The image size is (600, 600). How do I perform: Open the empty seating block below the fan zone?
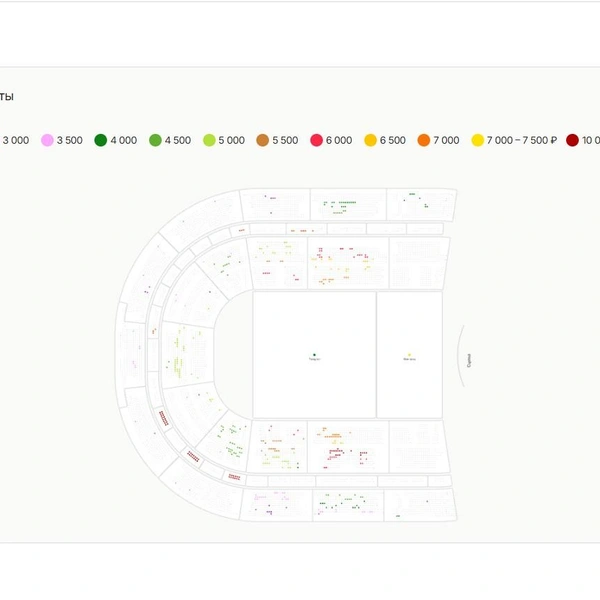coord(417,446)
